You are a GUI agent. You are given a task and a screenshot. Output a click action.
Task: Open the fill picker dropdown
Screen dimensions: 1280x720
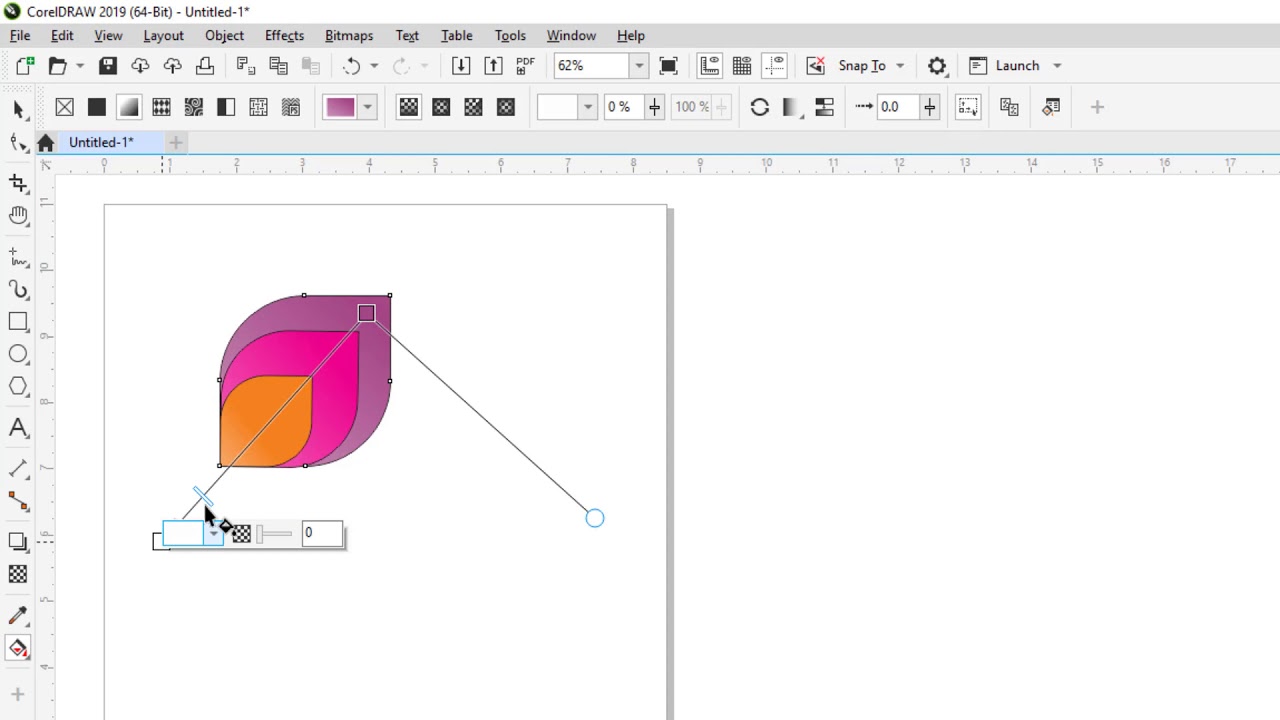368,107
